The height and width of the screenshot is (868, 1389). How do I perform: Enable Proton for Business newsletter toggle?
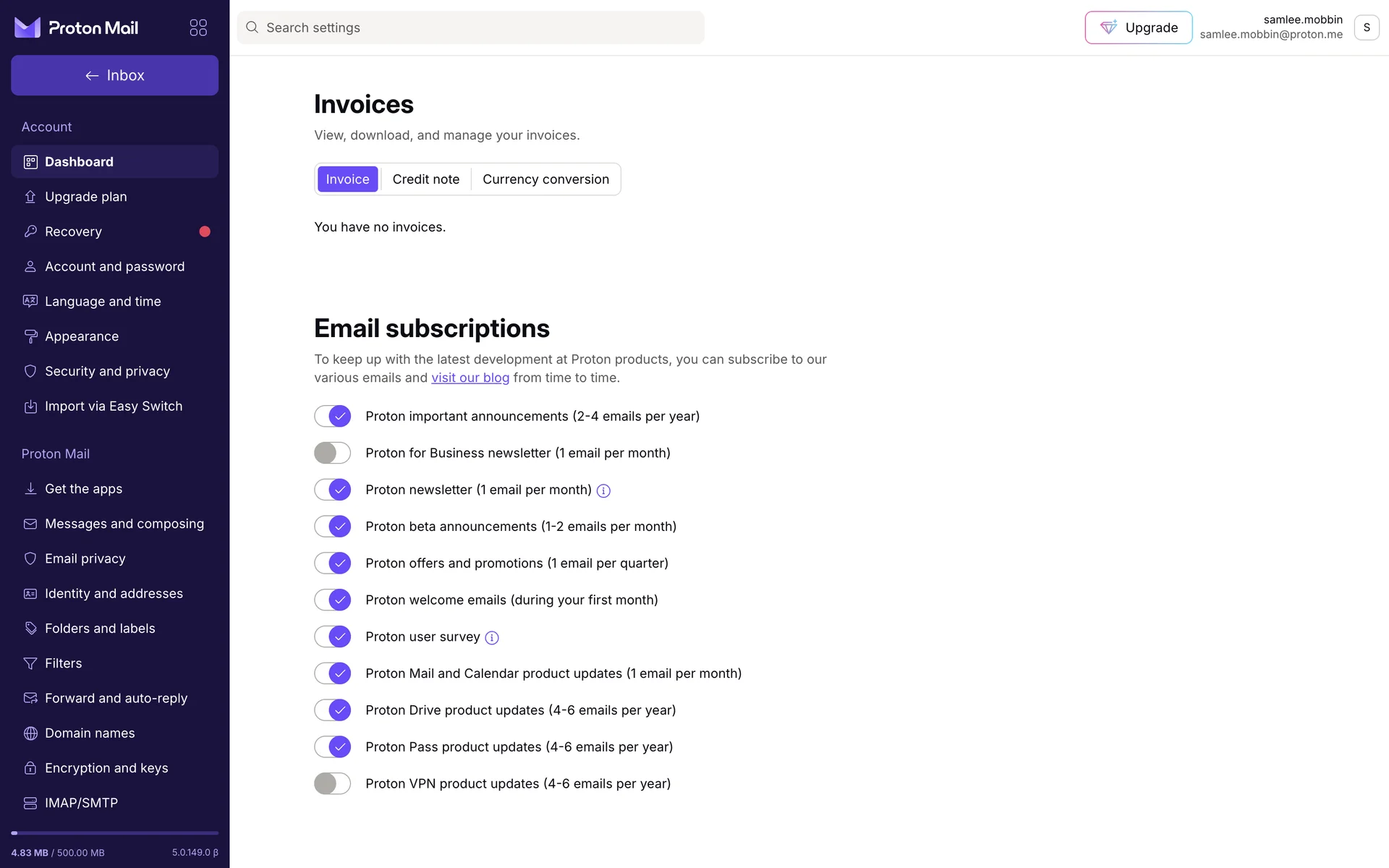[332, 453]
